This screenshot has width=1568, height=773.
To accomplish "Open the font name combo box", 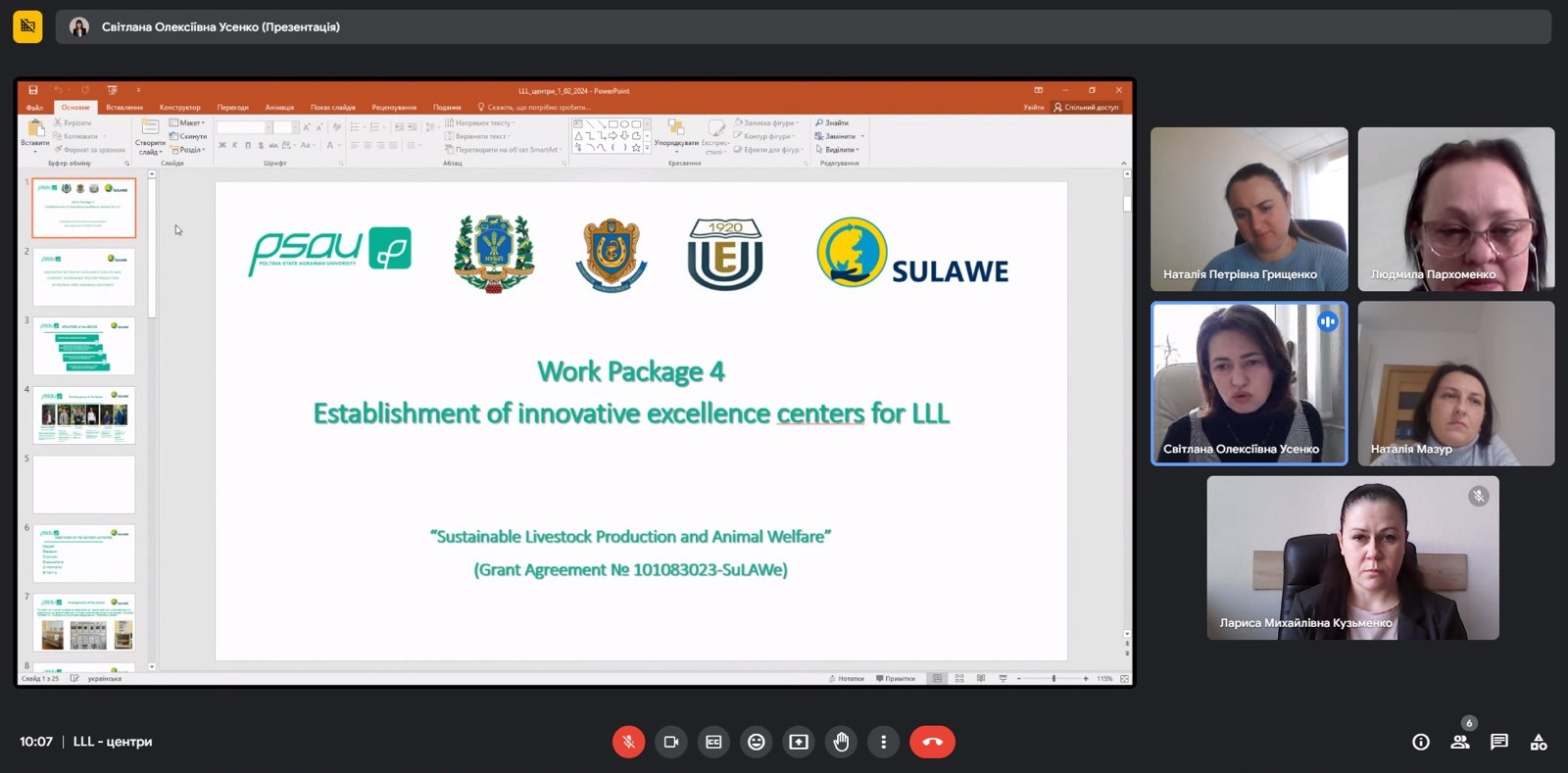I will coord(242,127).
